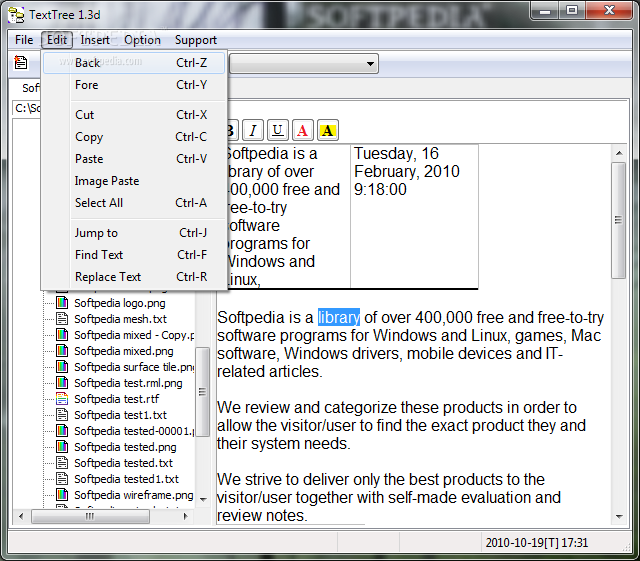Click icon of Softpedia logo.png
Screen dimensions: 640x561
coord(62,303)
